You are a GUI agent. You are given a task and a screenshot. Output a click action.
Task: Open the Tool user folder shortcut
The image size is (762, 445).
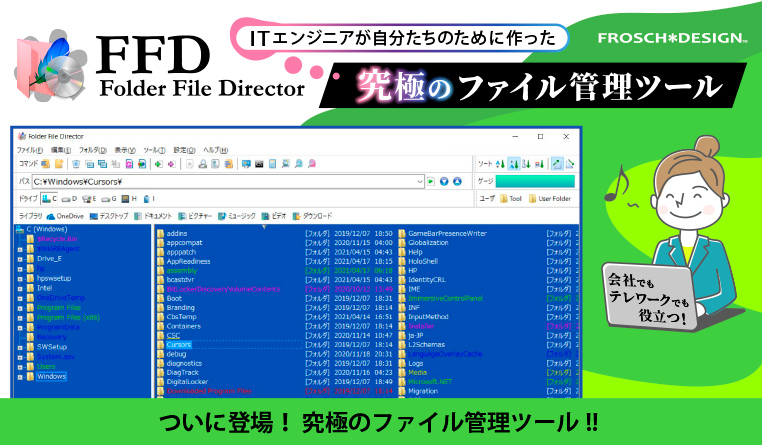click(511, 198)
